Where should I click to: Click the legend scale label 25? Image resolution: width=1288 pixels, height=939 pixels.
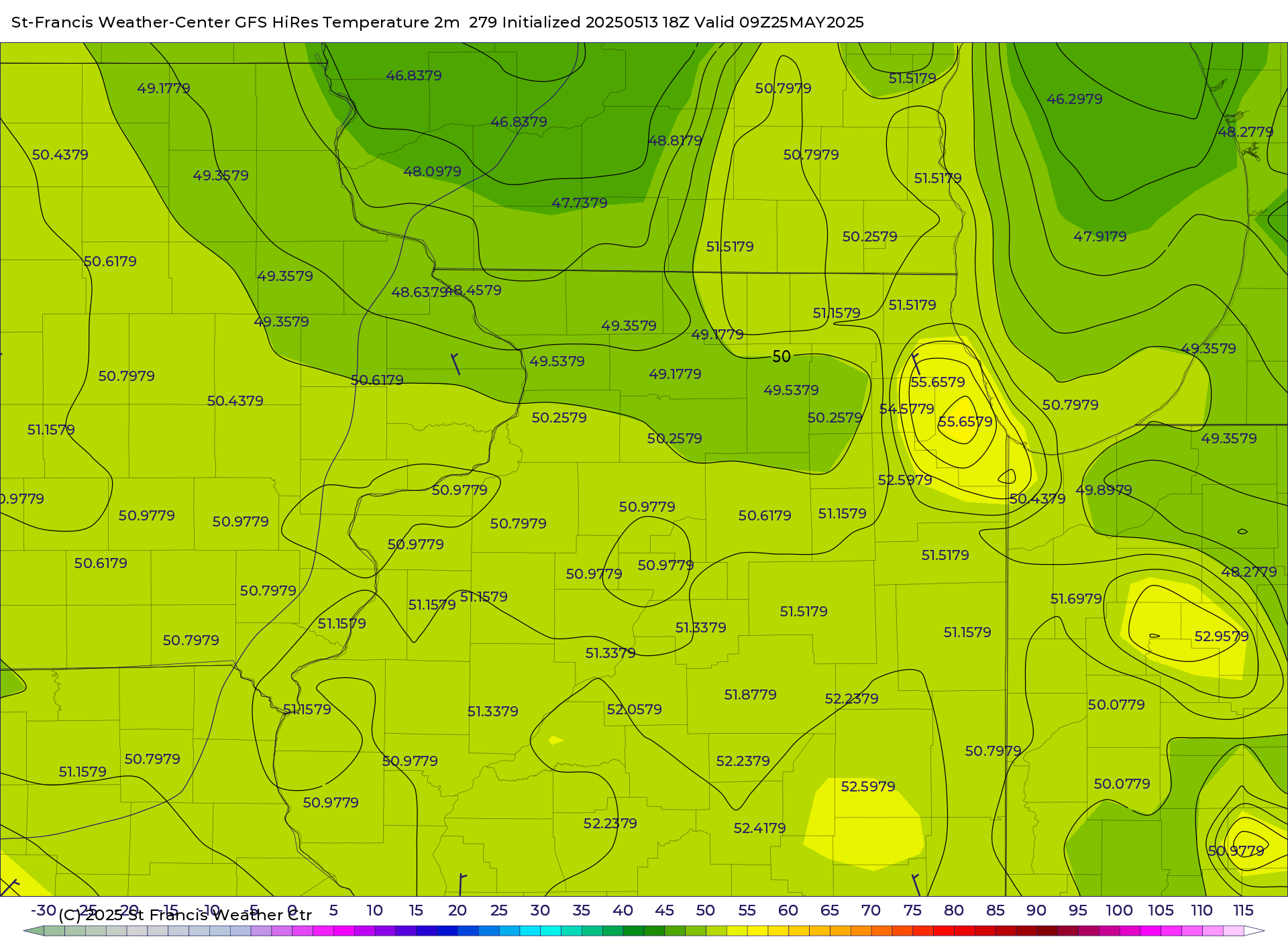click(x=498, y=911)
